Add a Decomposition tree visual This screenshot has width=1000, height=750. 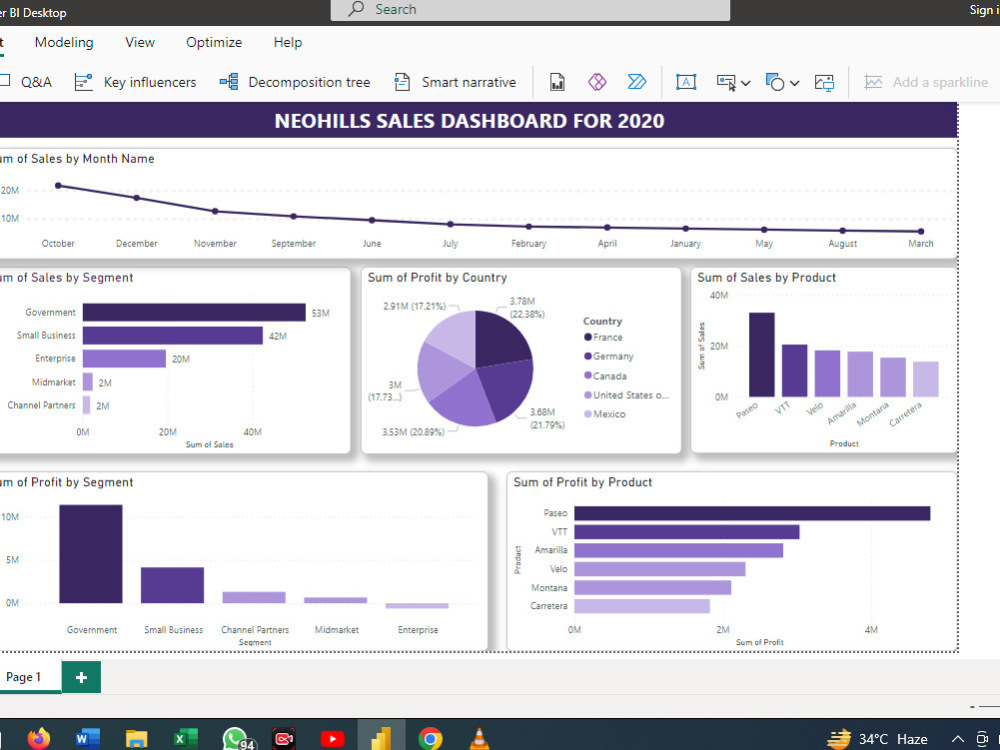click(x=294, y=82)
